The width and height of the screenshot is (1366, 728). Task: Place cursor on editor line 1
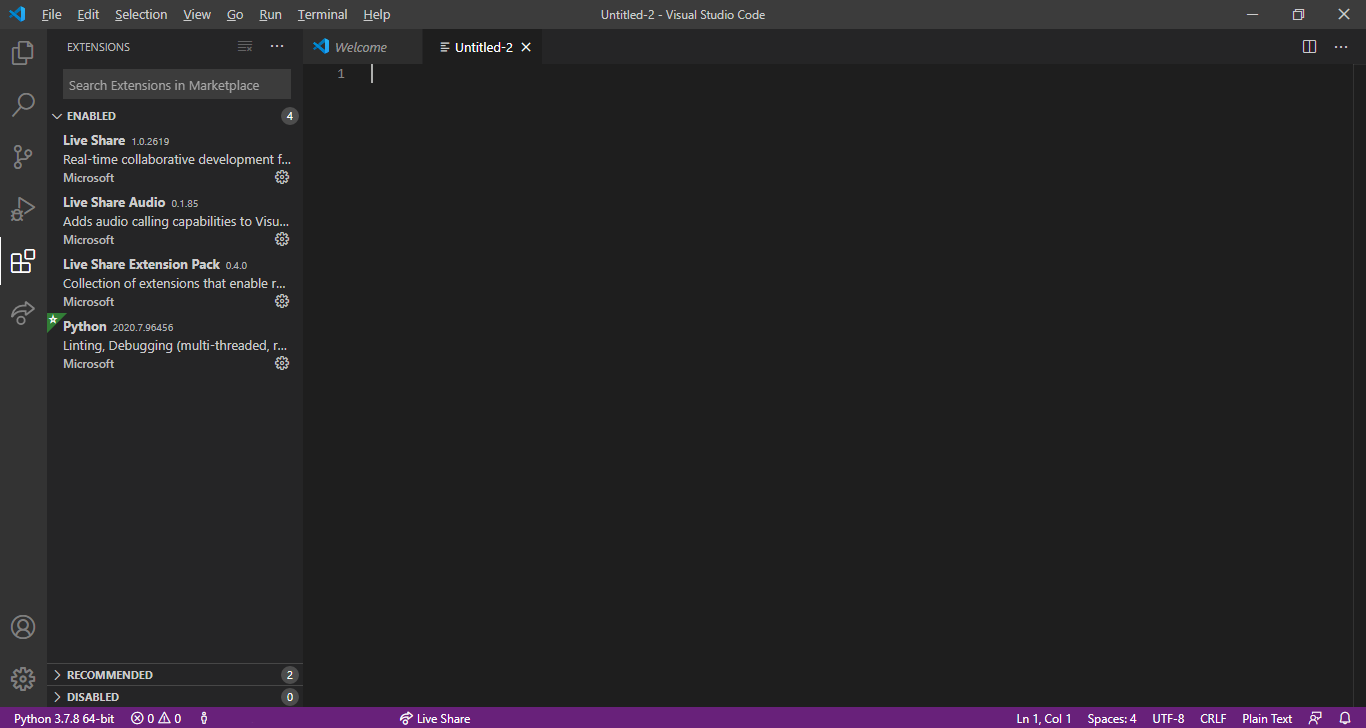tap(860, 74)
